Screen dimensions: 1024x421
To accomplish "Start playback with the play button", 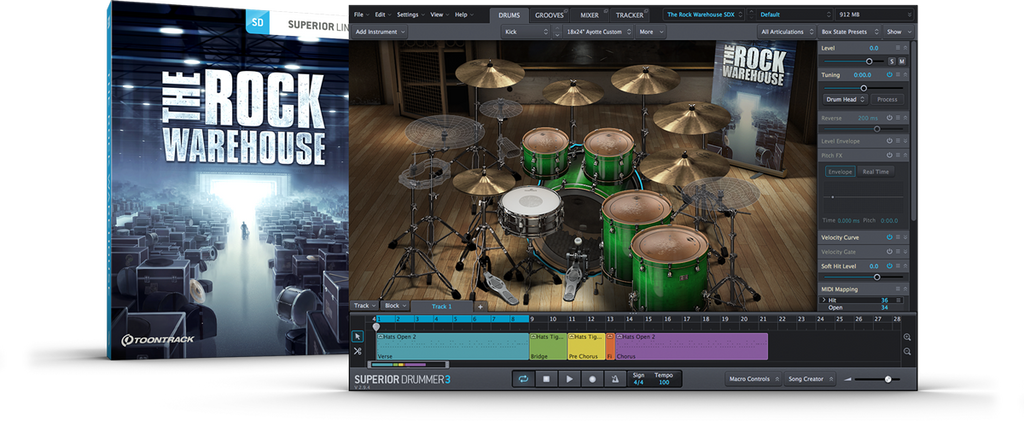I will 569,379.
